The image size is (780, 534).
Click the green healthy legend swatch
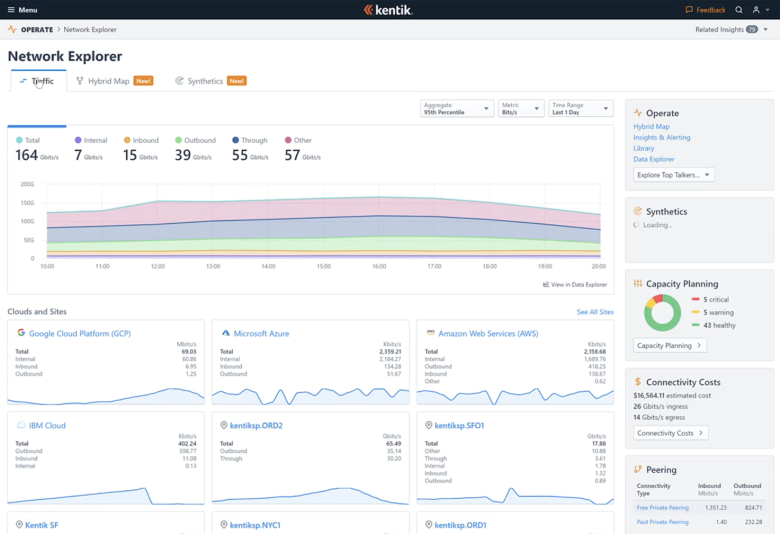695,325
